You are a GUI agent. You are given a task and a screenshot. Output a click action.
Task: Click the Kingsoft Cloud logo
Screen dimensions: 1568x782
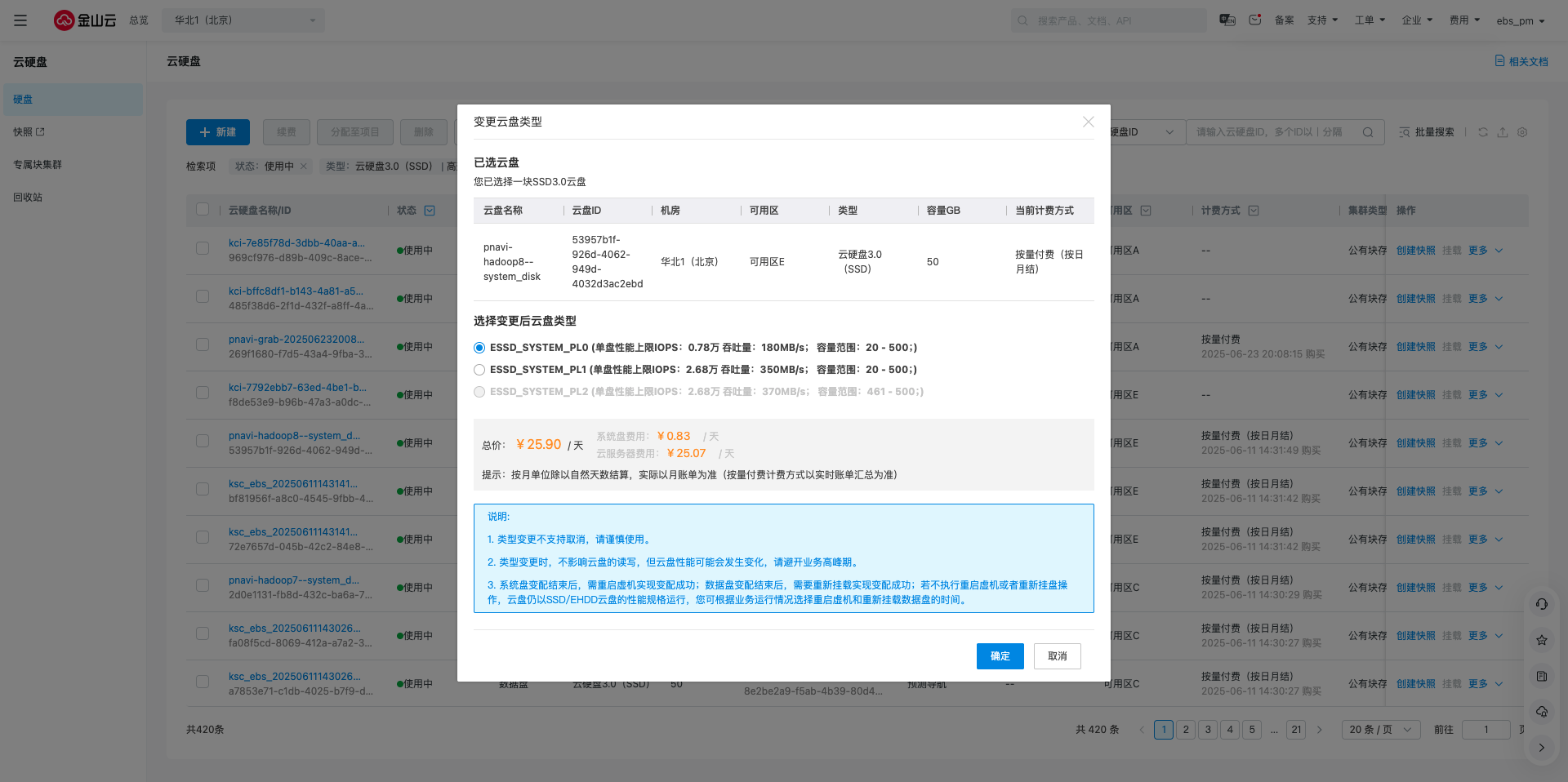click(x=85, y=20)
